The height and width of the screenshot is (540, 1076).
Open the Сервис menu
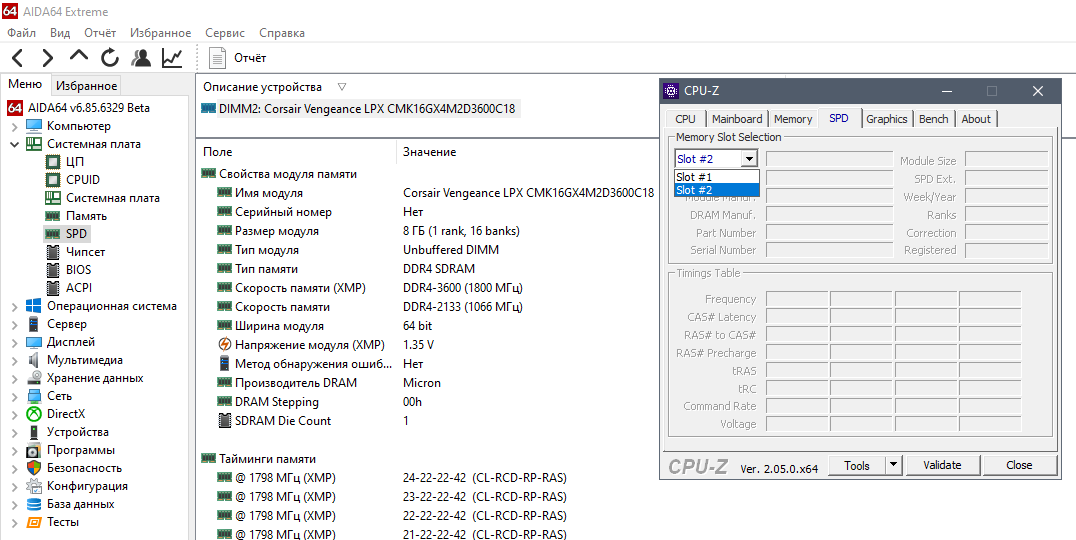tap(225, 33)
